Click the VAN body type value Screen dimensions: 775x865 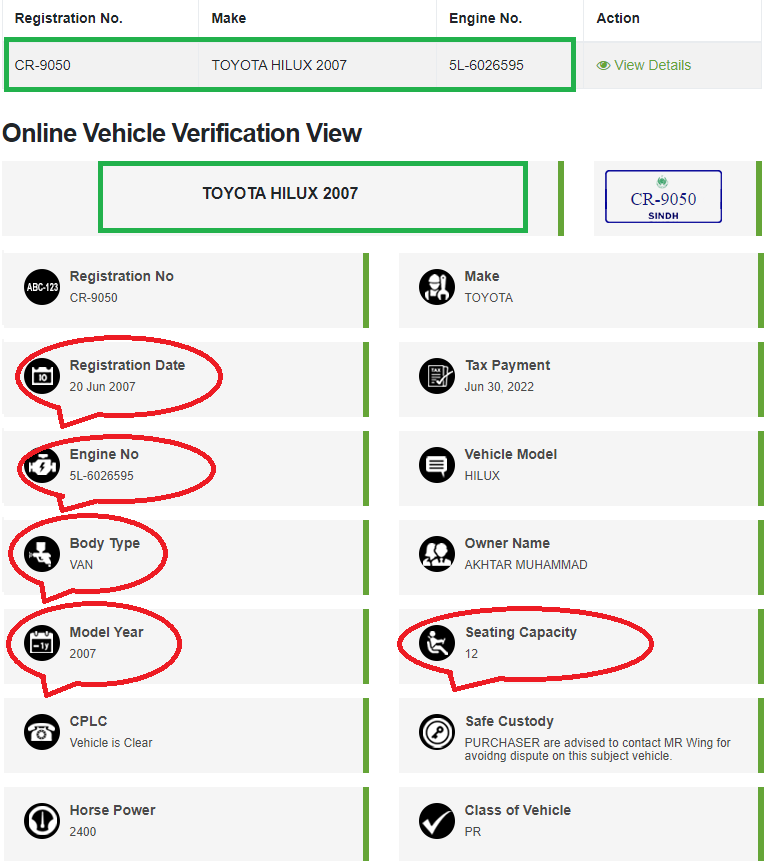(x=81, y=565)
